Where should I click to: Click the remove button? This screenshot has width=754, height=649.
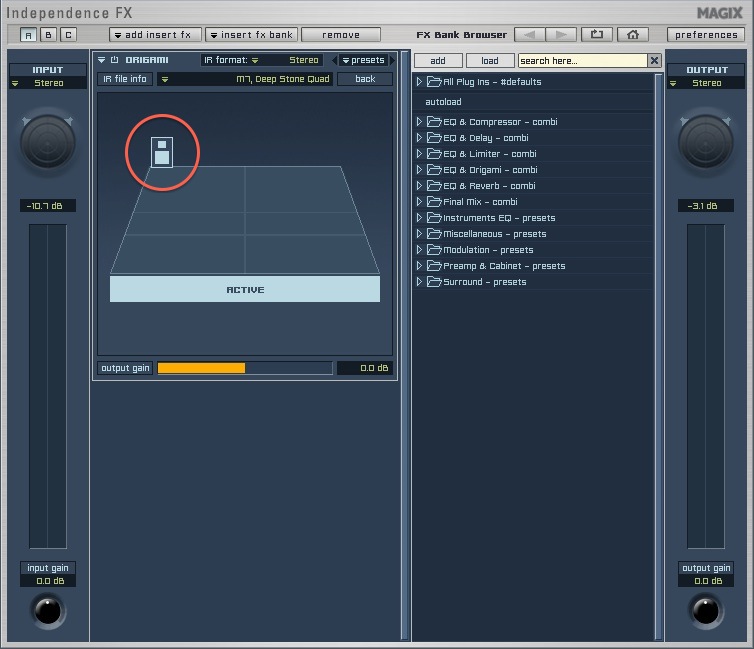340,35
